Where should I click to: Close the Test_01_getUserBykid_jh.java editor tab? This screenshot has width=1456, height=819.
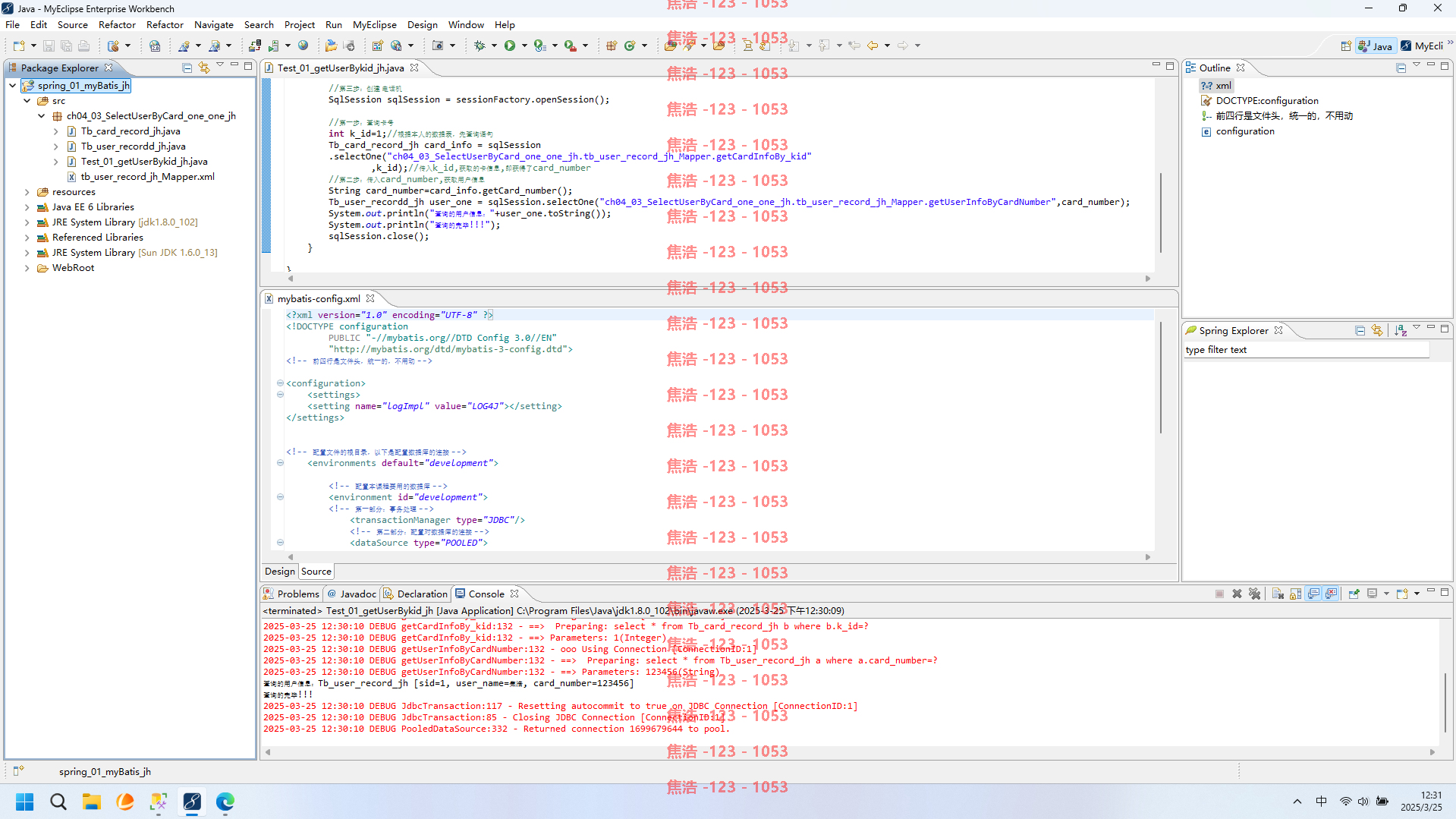click(x=414, y=68)
